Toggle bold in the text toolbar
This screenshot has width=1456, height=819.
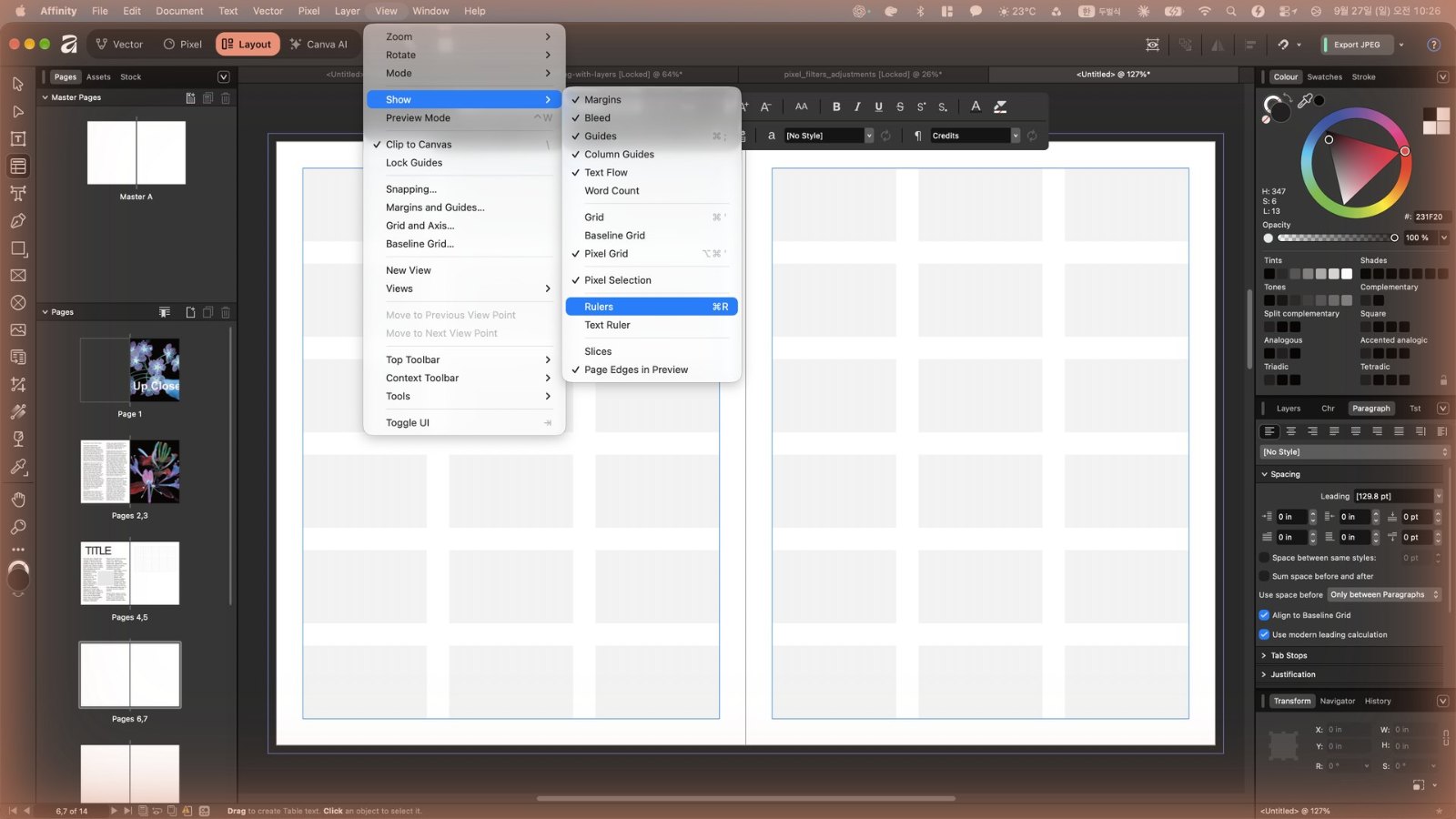tap(836, 106)
